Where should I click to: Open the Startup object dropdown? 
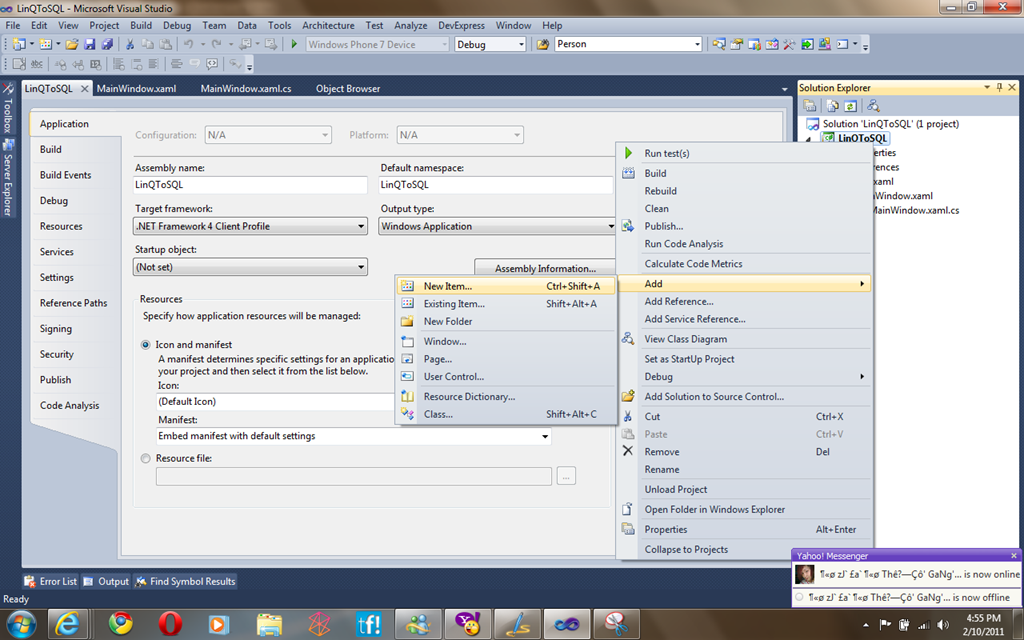click(250, 267)
